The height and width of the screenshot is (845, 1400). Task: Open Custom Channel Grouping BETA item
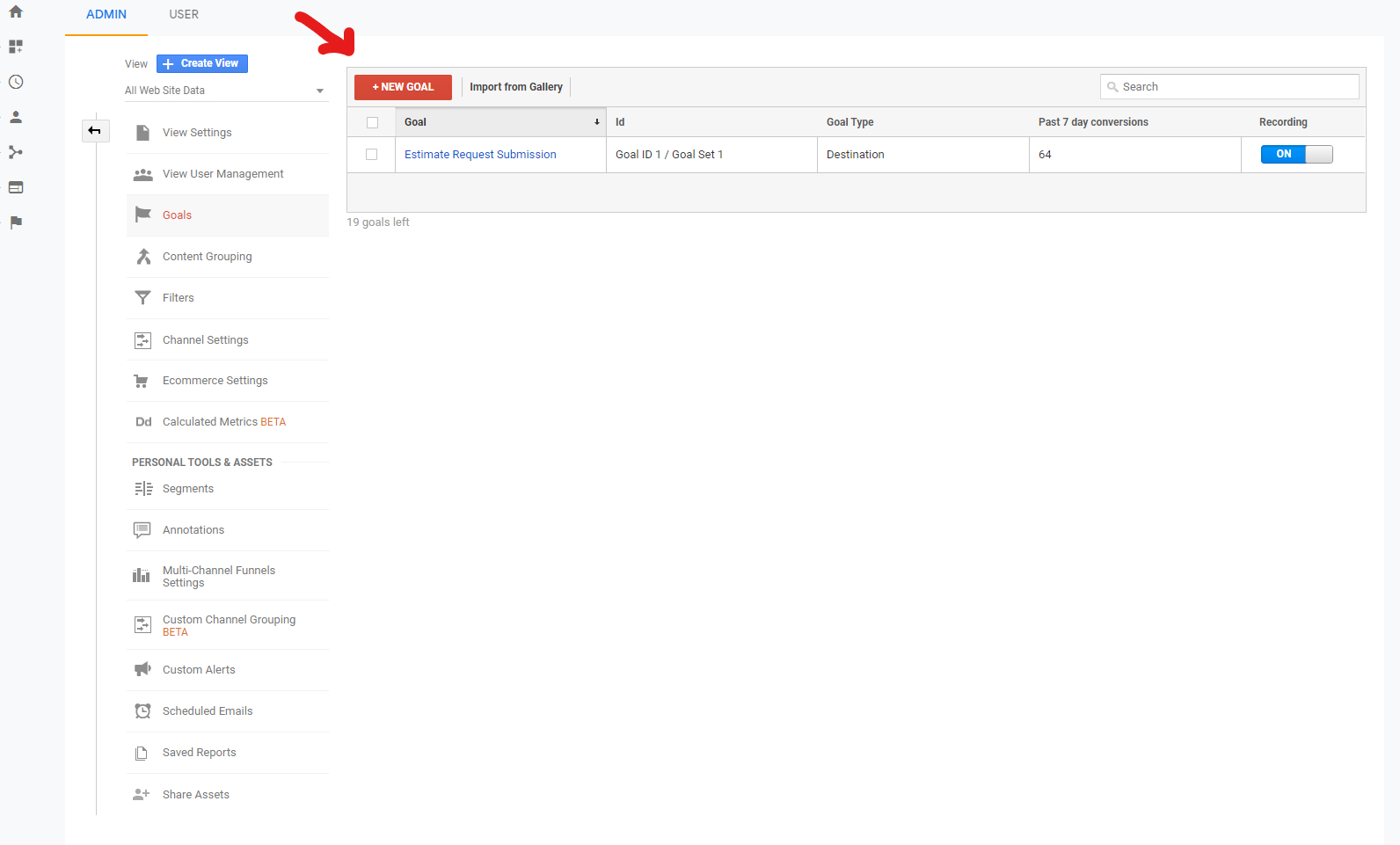click(x=228, y=625)
